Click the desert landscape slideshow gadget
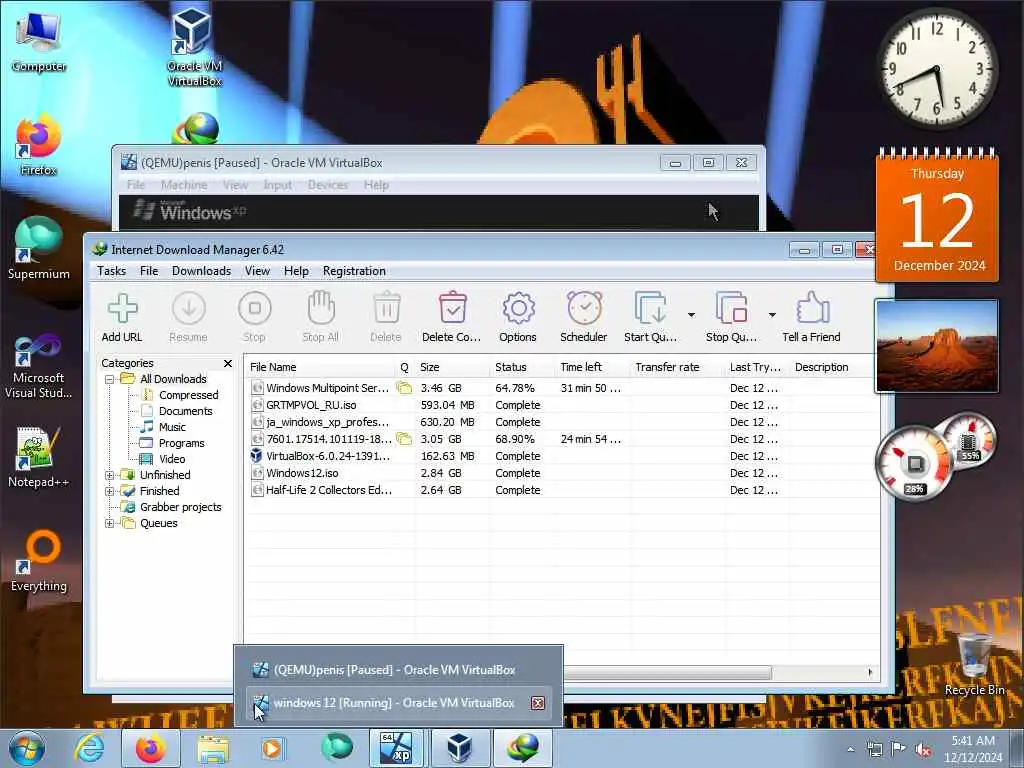Screen dimensions: 1024x768 [x=936, y=346]
